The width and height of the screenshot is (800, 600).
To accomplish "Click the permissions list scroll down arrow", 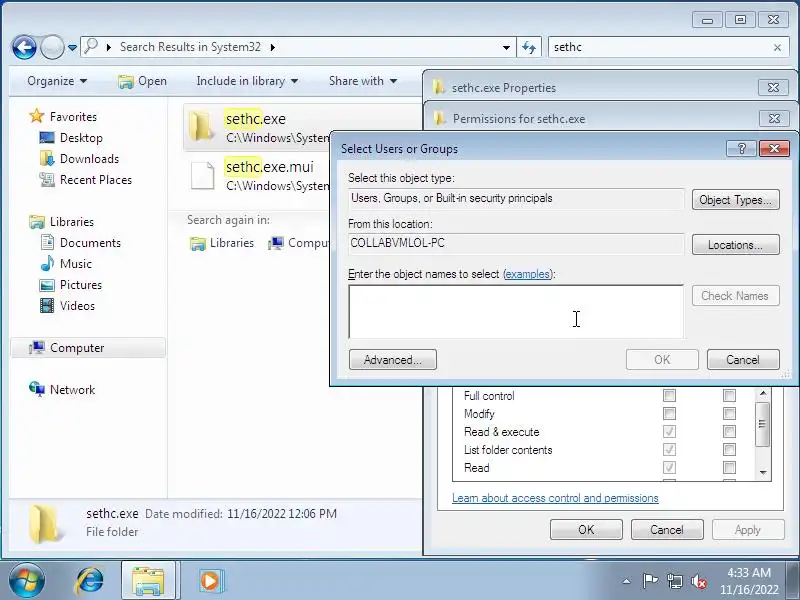I will tap(763, 472).
